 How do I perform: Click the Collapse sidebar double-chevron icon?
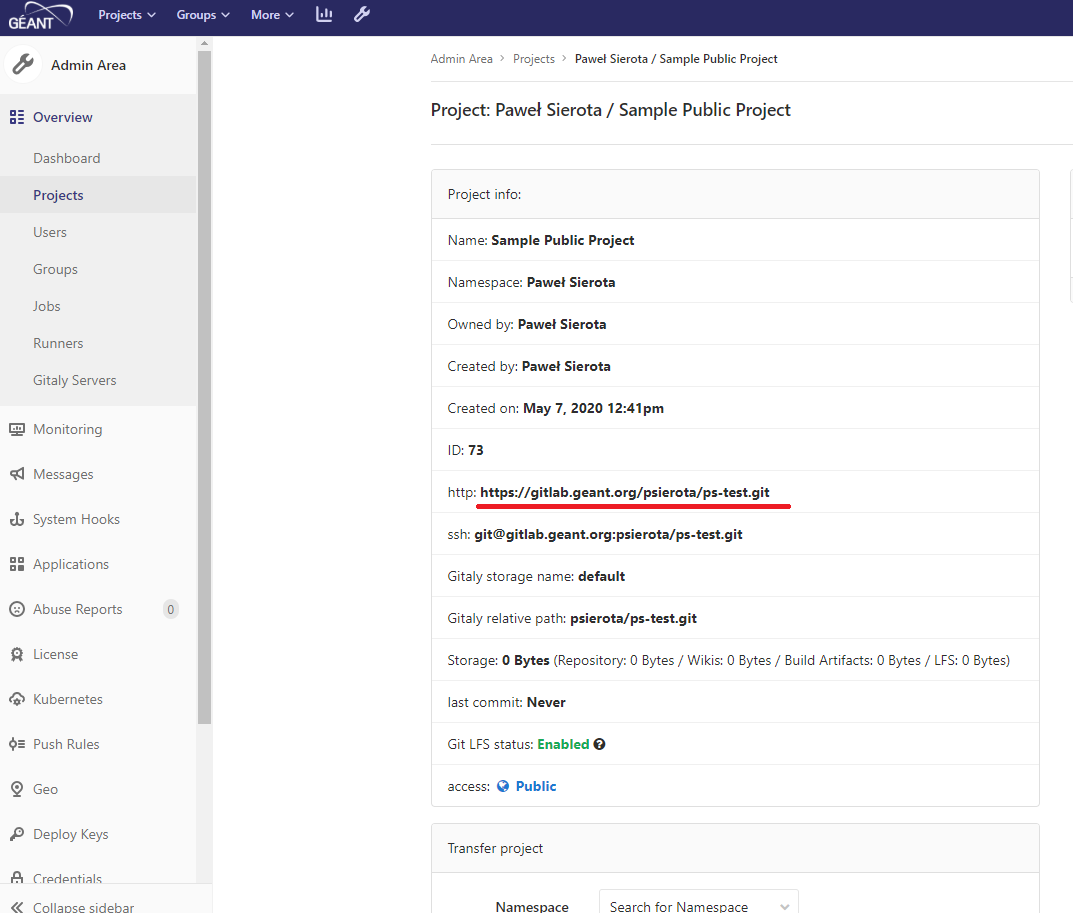tap(18, 908)
